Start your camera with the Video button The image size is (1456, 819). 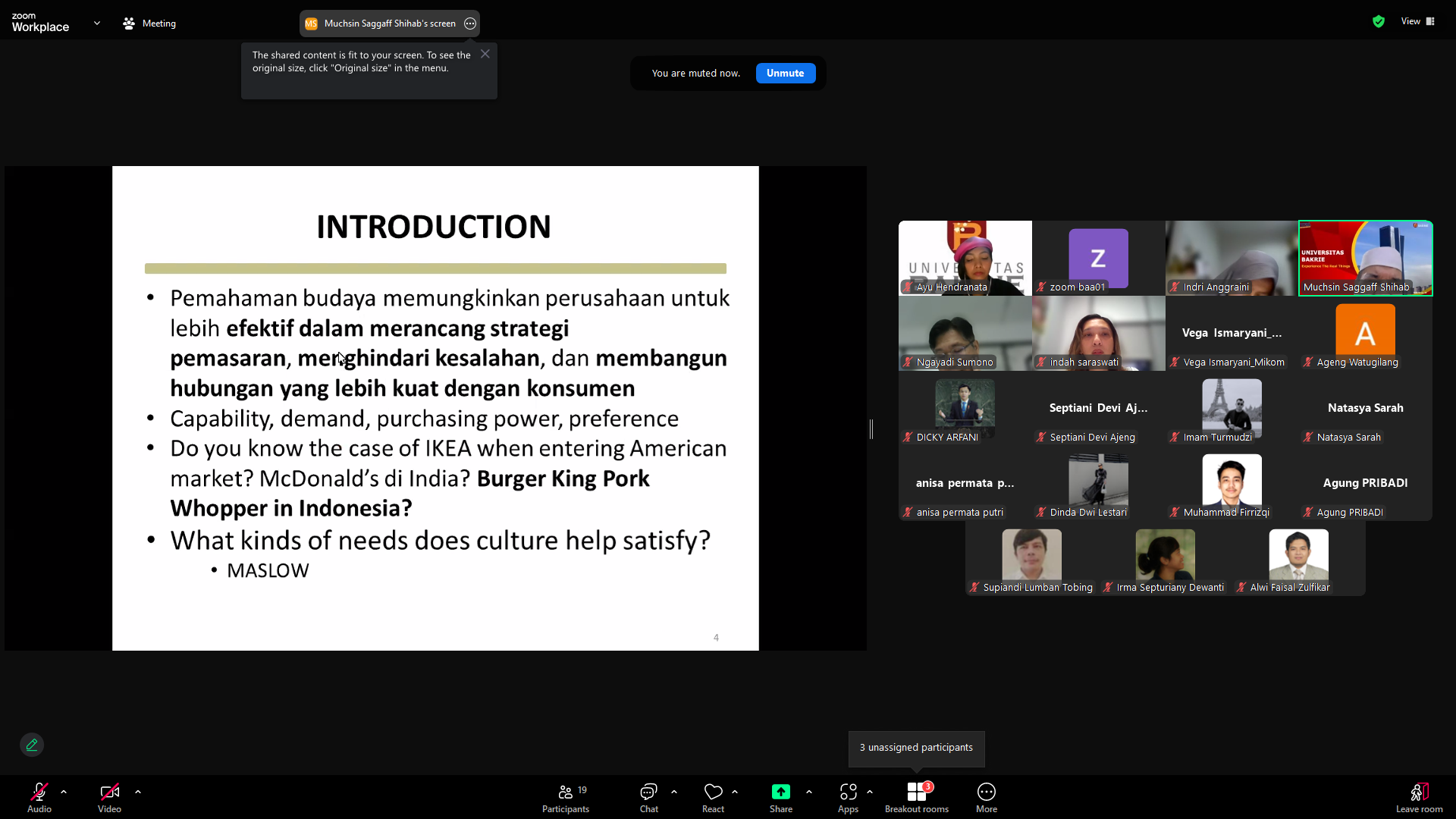pyautogui.click(x=109, y=797)
